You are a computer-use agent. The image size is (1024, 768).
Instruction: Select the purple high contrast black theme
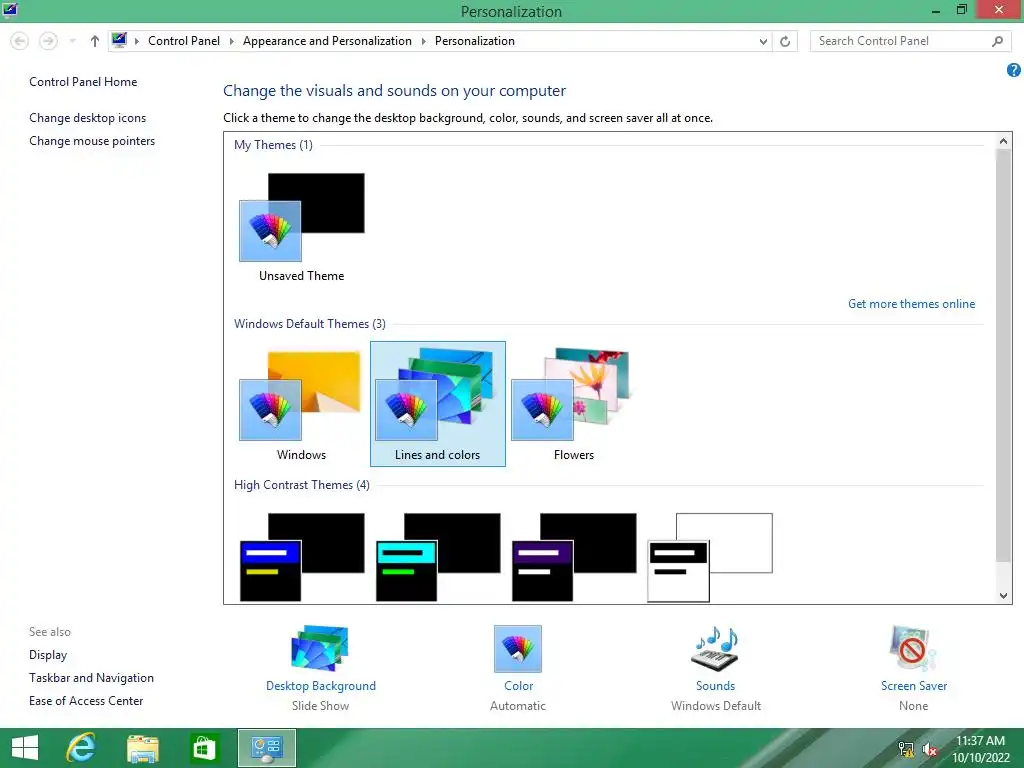pyautogui.click(x=573, y=556)
